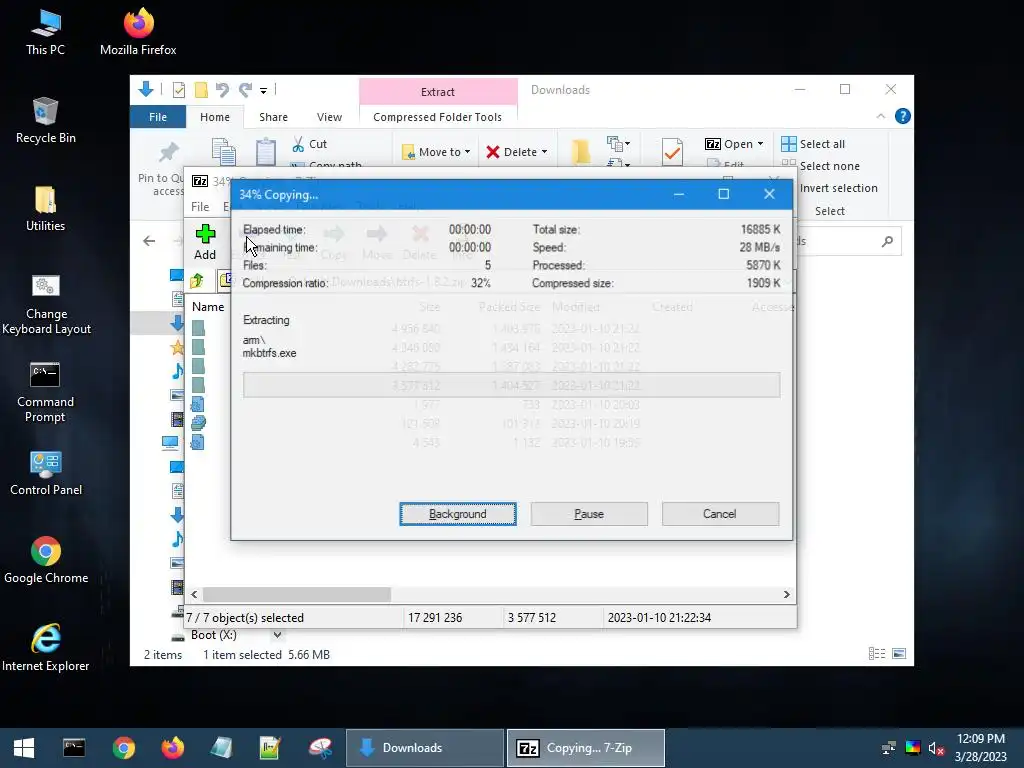Click network icon in system tray

pos(889,748)
